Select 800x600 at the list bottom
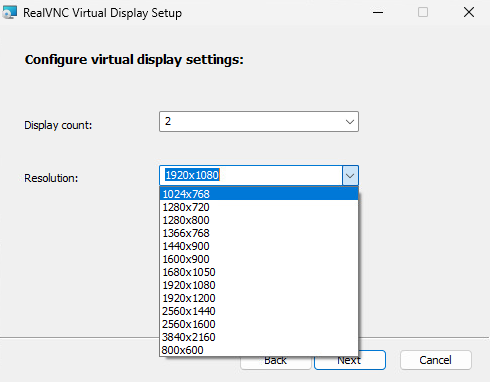 tap(259, 350)
